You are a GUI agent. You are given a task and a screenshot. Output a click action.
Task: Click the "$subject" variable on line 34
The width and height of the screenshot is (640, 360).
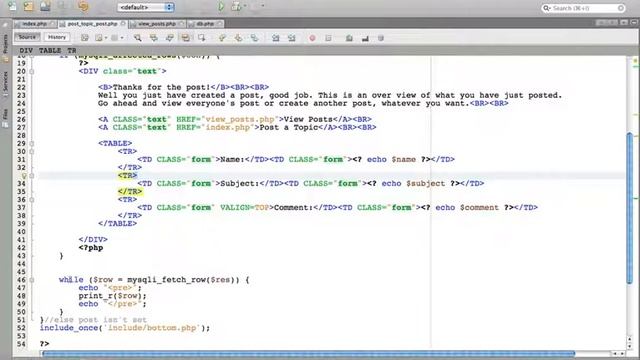[425, 184]
